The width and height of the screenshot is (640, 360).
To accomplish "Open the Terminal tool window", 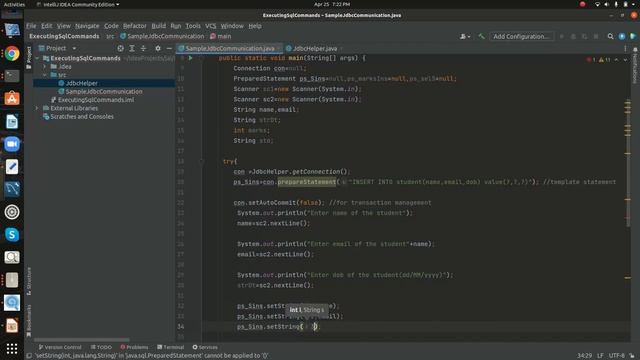I will tap(171, 347).
